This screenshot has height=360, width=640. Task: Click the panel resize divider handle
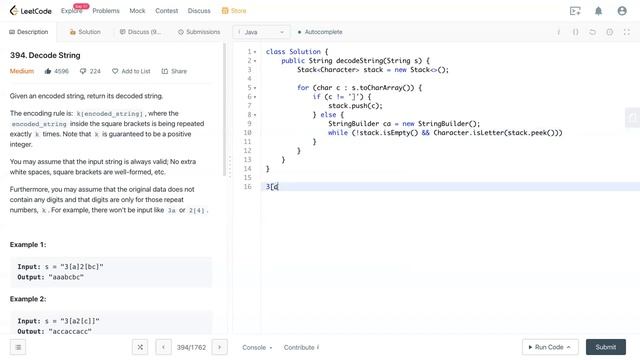[230, 167]
